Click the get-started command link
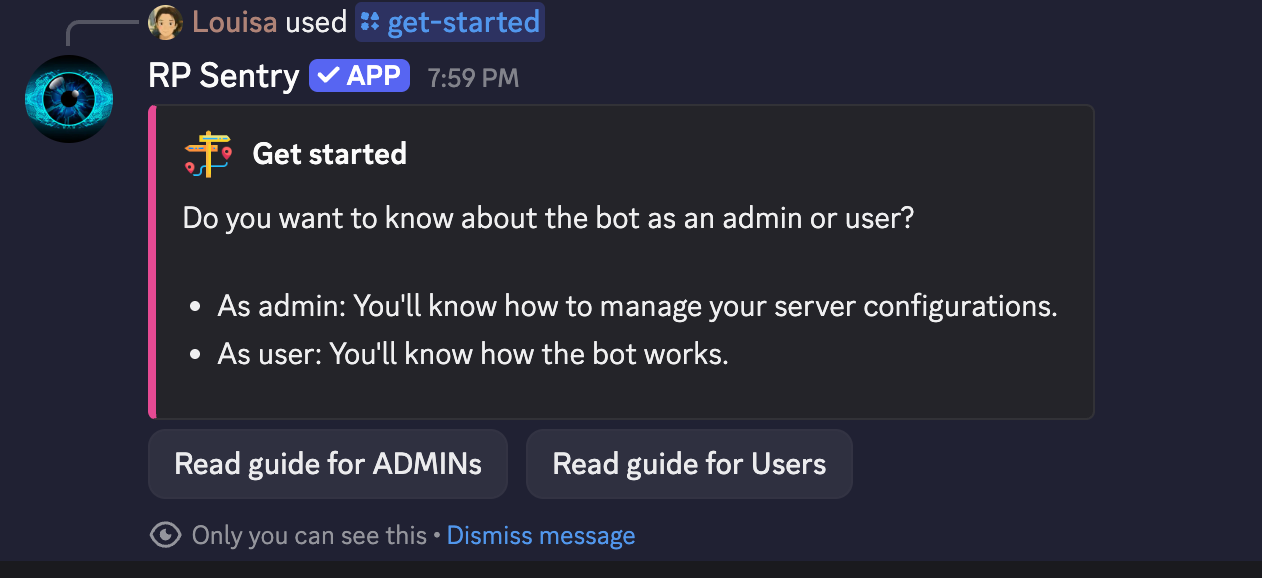This screenshot has width=1262, height=578. 464,22
